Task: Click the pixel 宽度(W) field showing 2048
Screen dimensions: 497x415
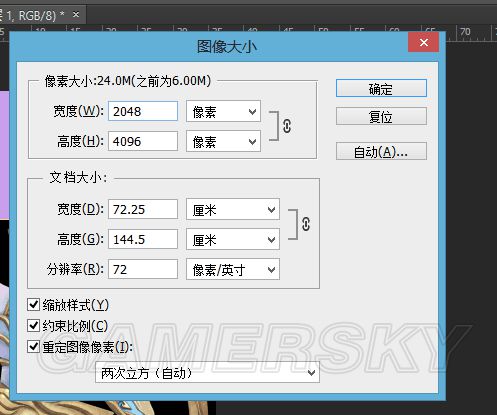Action: click(x=143, y=111)
